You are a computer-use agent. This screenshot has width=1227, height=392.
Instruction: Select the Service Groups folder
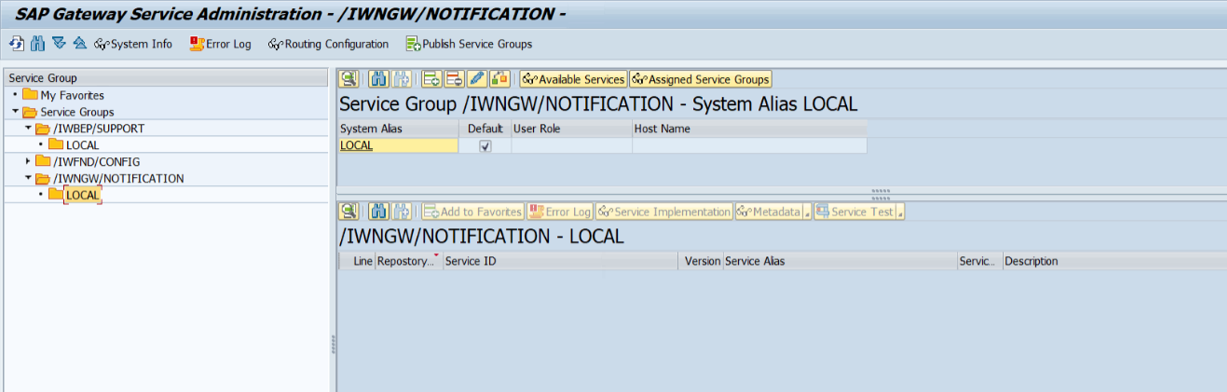coord(77,112)
